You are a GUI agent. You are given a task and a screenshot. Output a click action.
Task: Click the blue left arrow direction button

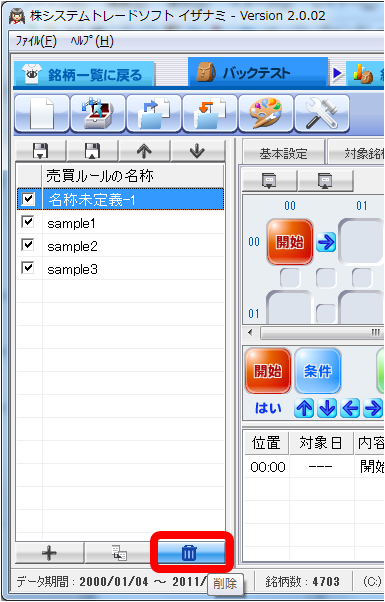350,408
